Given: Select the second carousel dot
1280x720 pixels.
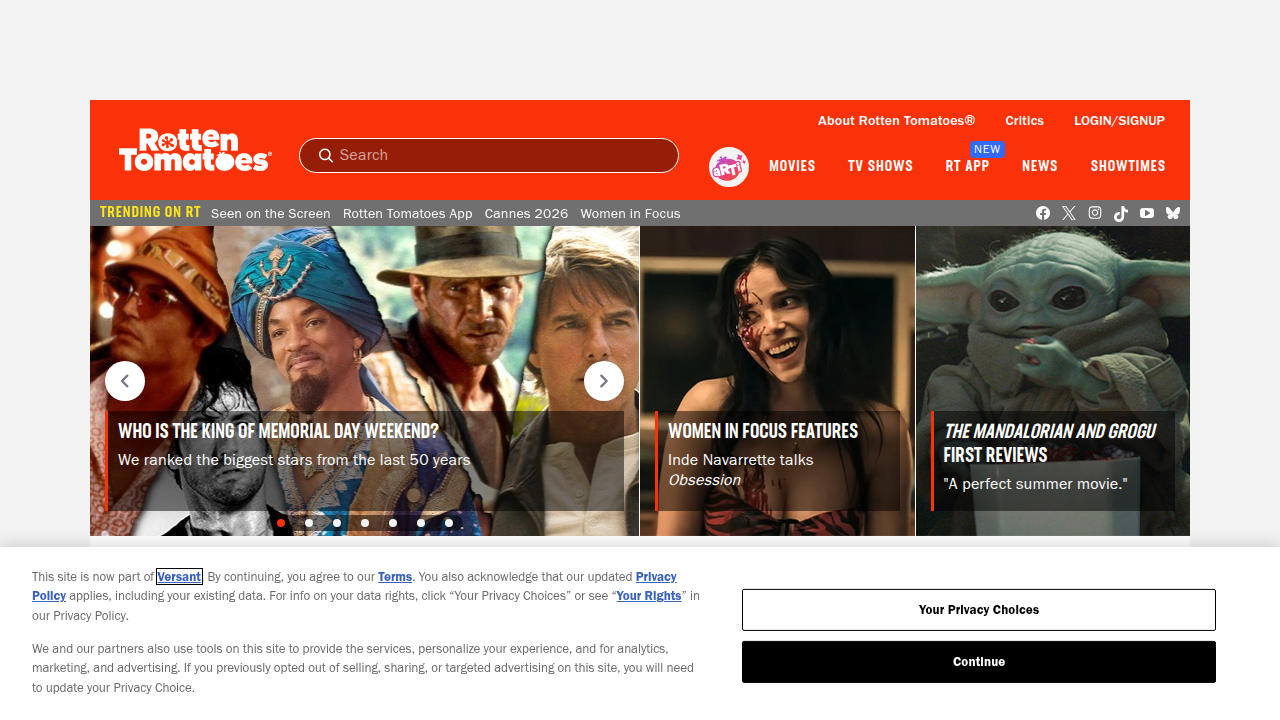Looking at the screenshot, I should coord(309,523).
